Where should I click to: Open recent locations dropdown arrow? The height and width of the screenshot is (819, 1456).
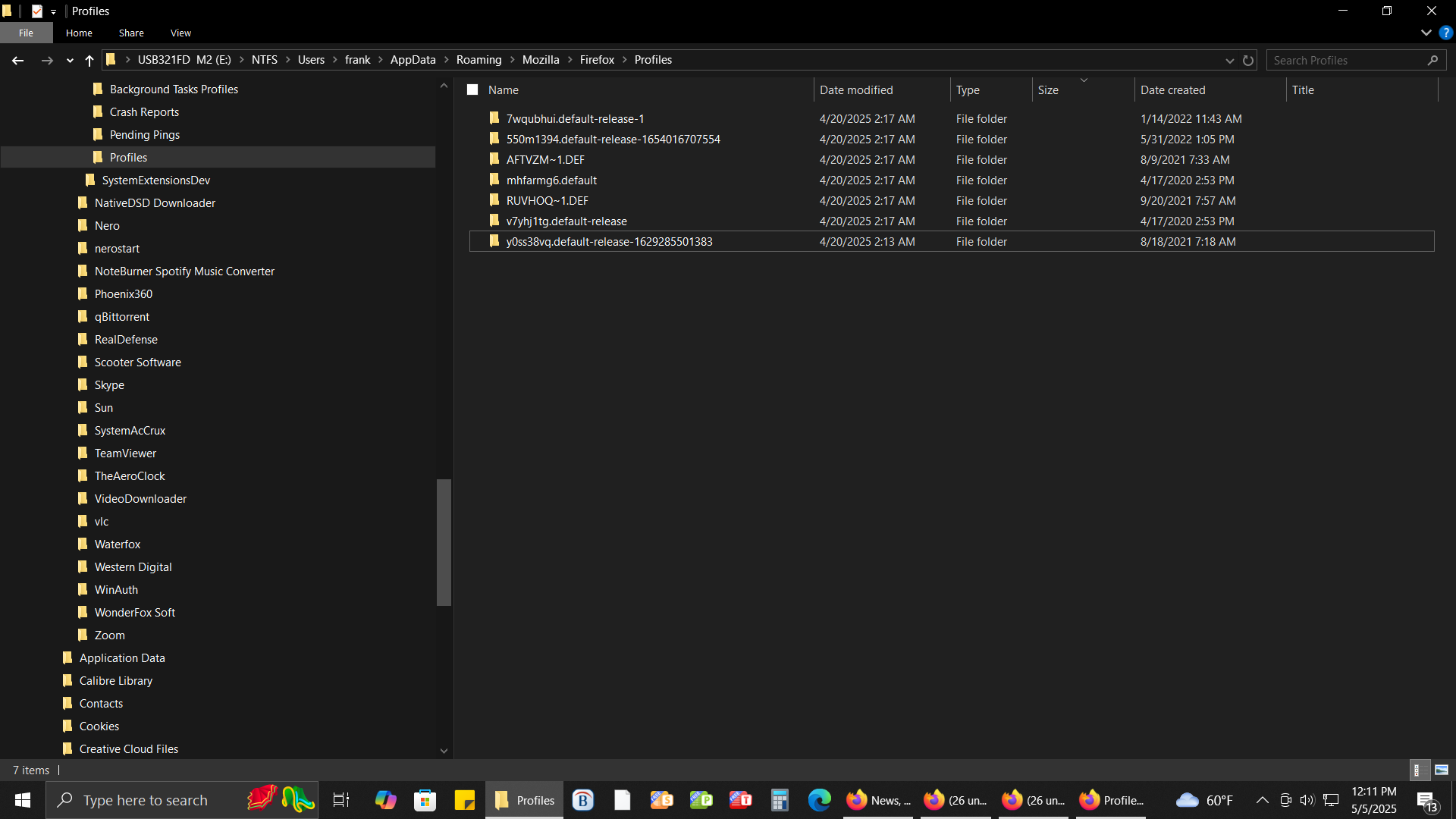coord(70,61)
